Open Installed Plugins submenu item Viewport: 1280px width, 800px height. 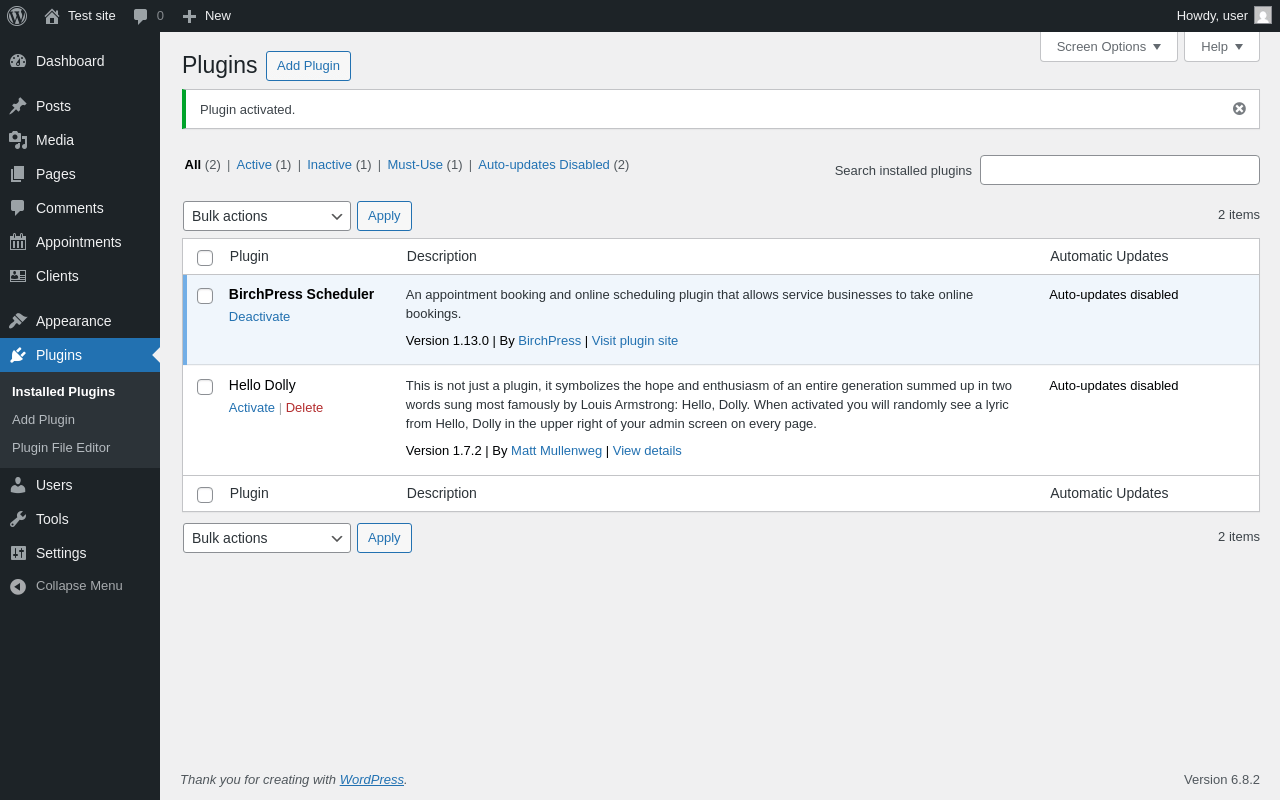63,392
